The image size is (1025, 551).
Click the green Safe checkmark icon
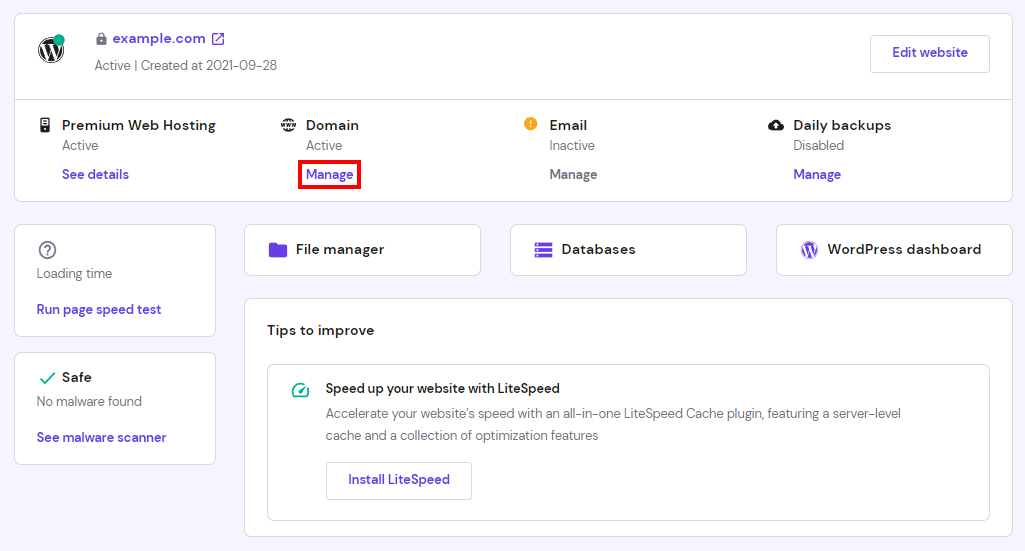tap(46, 378)
